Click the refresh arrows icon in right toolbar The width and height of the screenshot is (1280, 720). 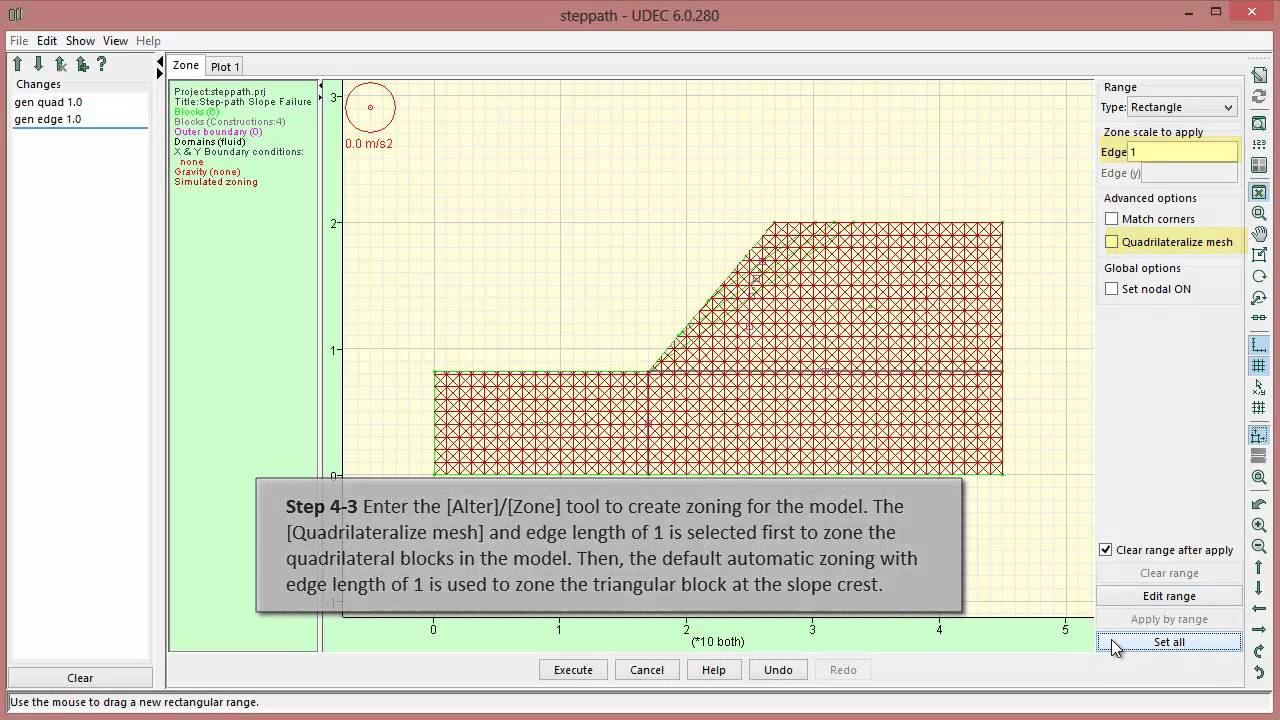pyautogui.click(x=1259, y=97)
